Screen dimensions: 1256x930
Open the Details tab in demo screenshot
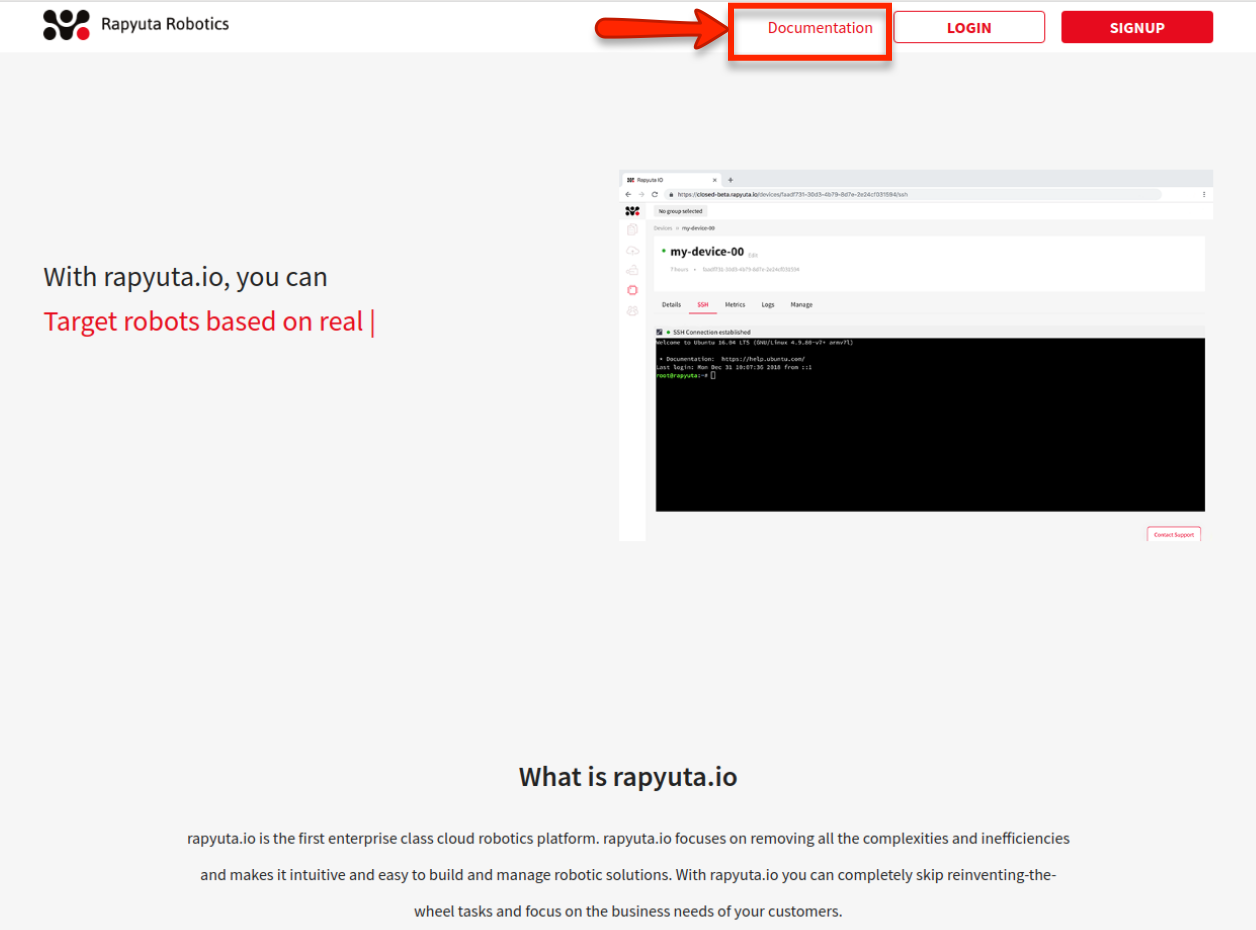[671, 304]
